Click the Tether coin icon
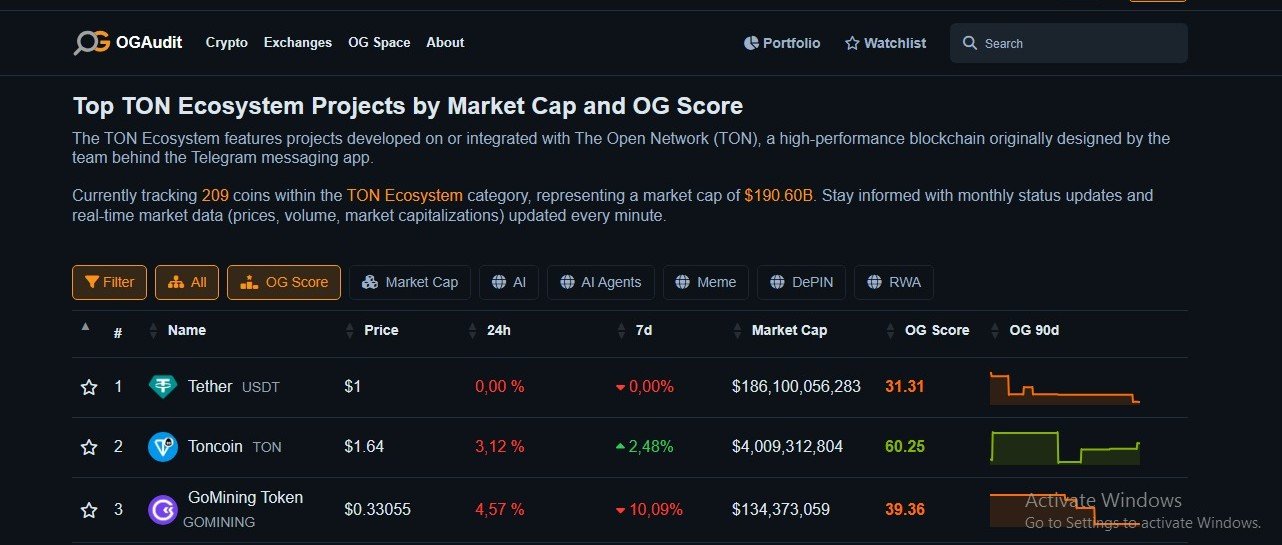1282x545 pixels. click(162, 387)
